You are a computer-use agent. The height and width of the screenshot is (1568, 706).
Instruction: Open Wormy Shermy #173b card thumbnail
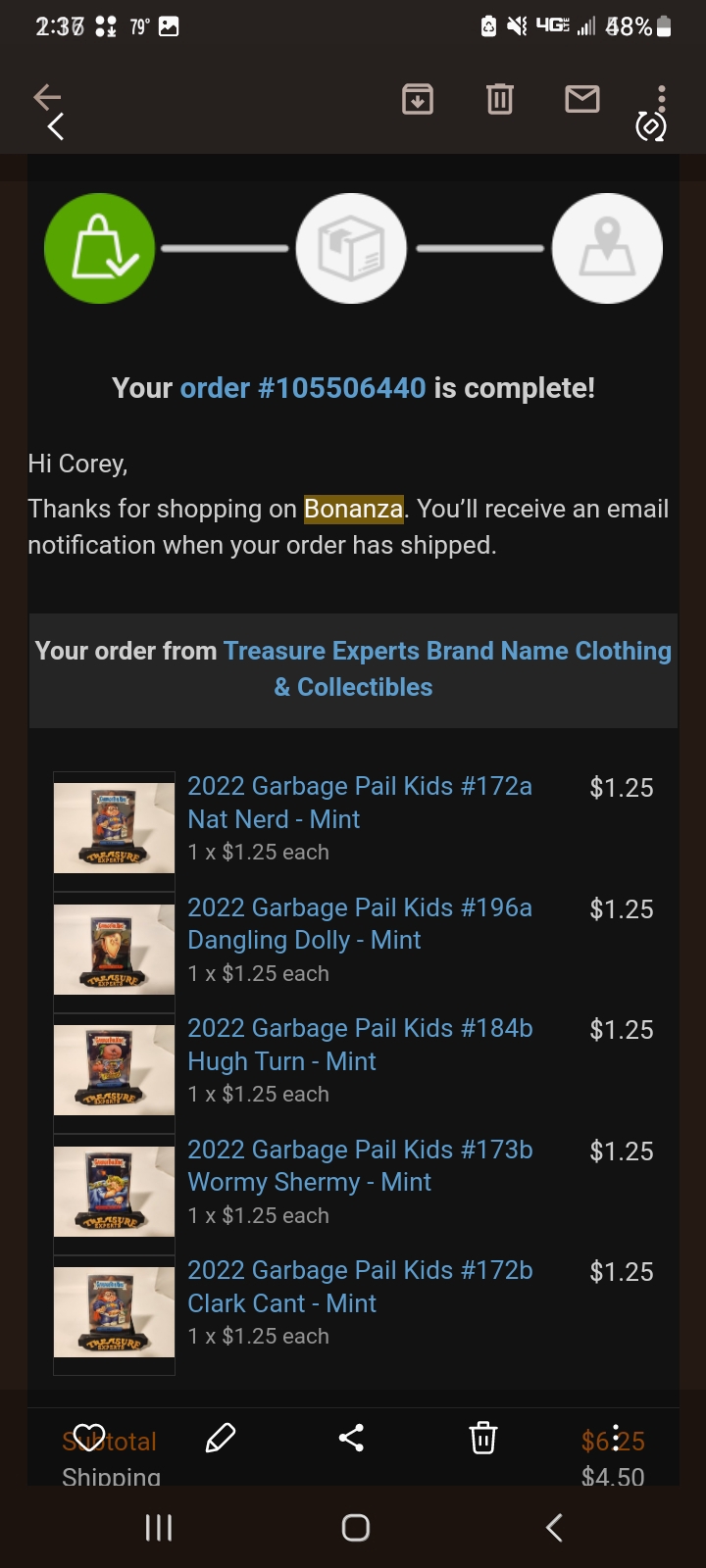click(114, 1192)
